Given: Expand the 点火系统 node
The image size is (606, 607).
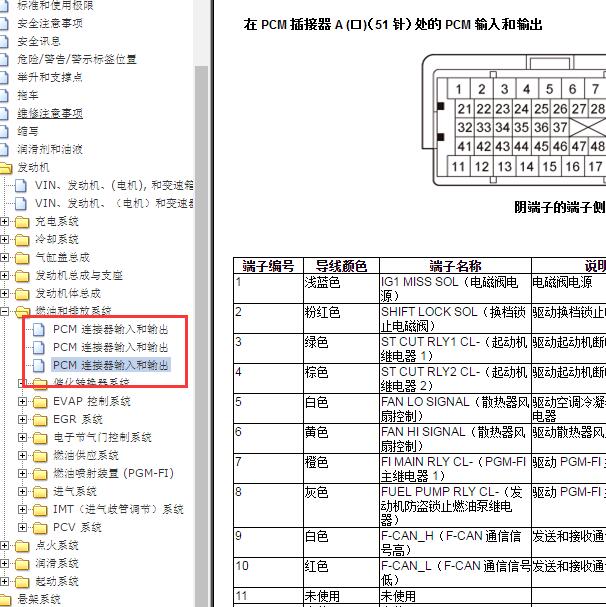Looking at the screenshot, I should coord(4,545).
